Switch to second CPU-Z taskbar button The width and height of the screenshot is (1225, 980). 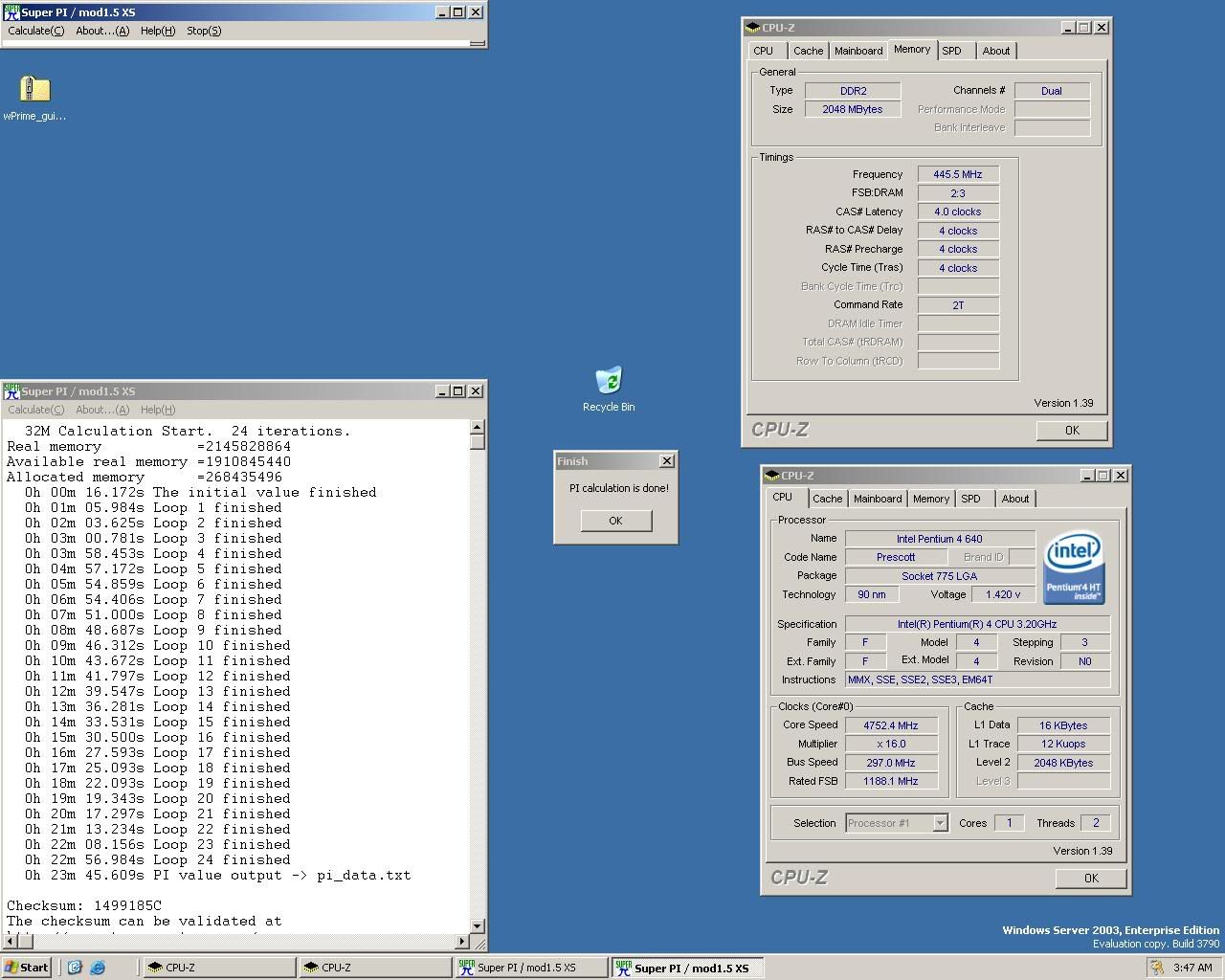coord(373,968)
